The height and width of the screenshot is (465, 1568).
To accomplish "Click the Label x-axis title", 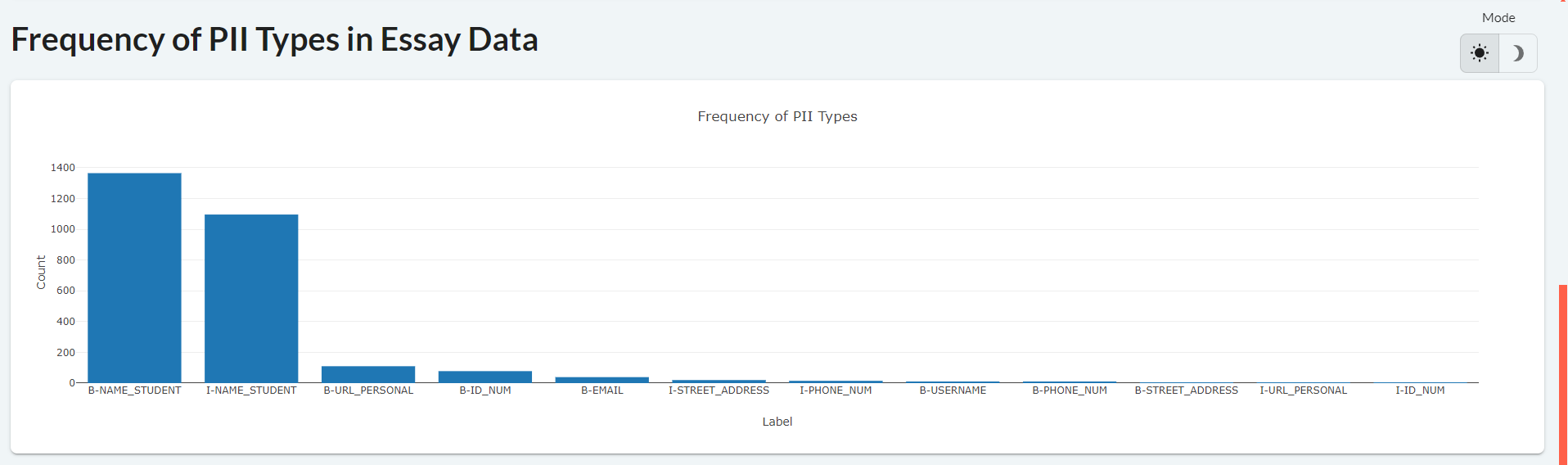I will (x=777, y=422).
